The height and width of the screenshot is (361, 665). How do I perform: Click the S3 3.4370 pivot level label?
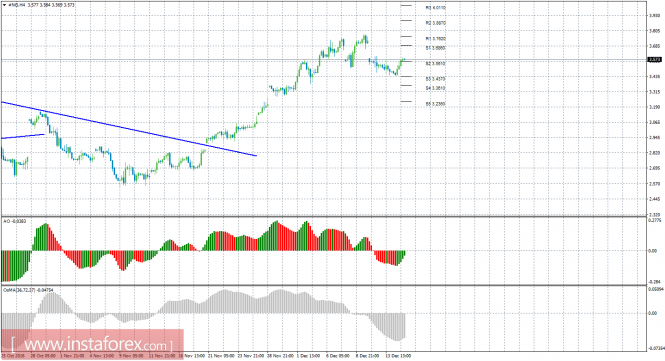click(x=436, y=78)
